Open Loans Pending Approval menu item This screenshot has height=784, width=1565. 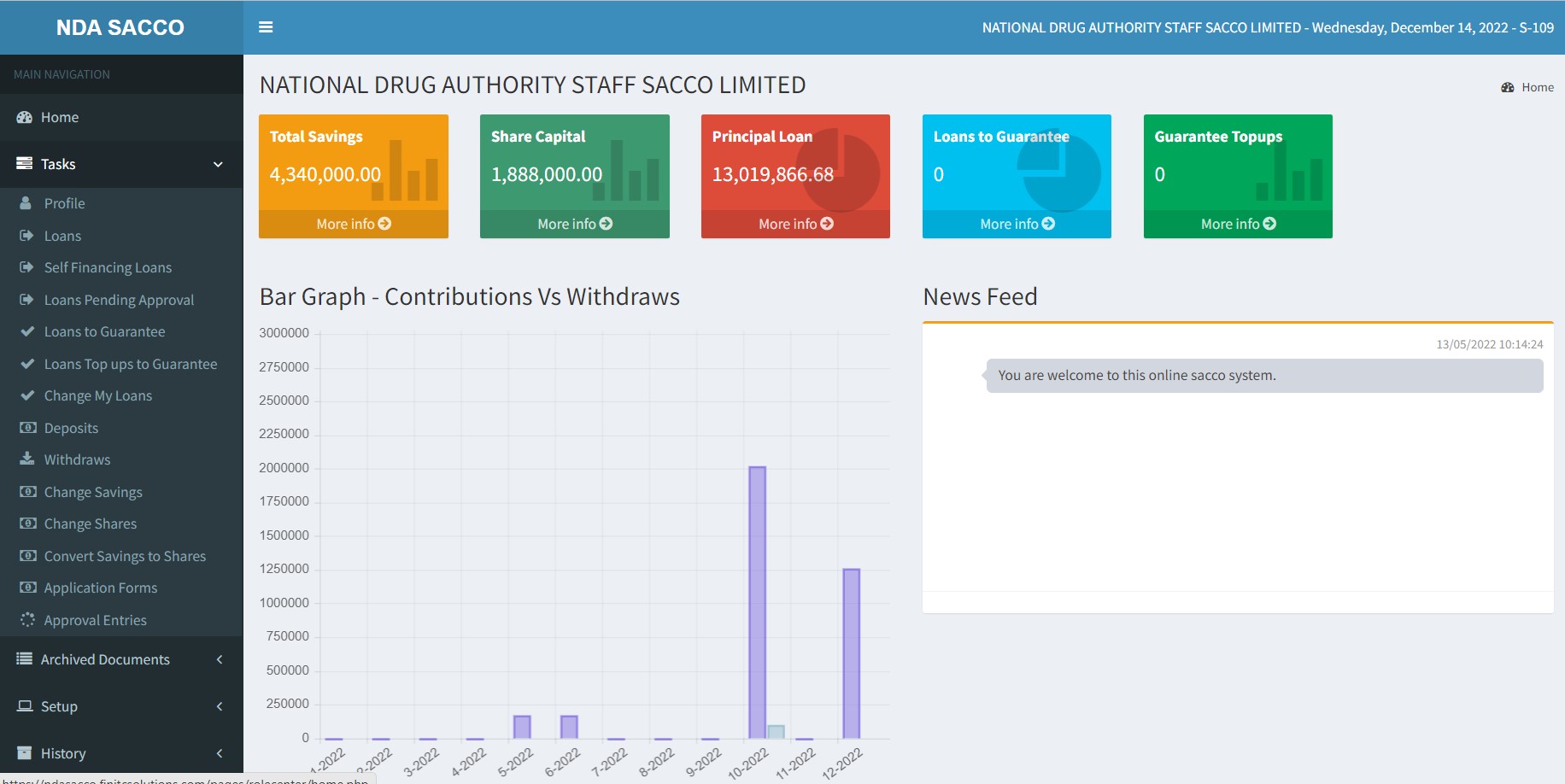click(119, 300)
